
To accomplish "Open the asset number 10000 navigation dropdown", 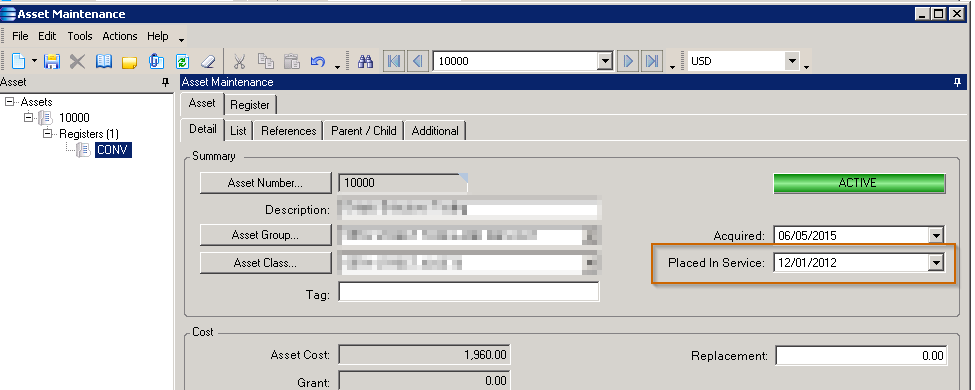I will click(604, 61).
